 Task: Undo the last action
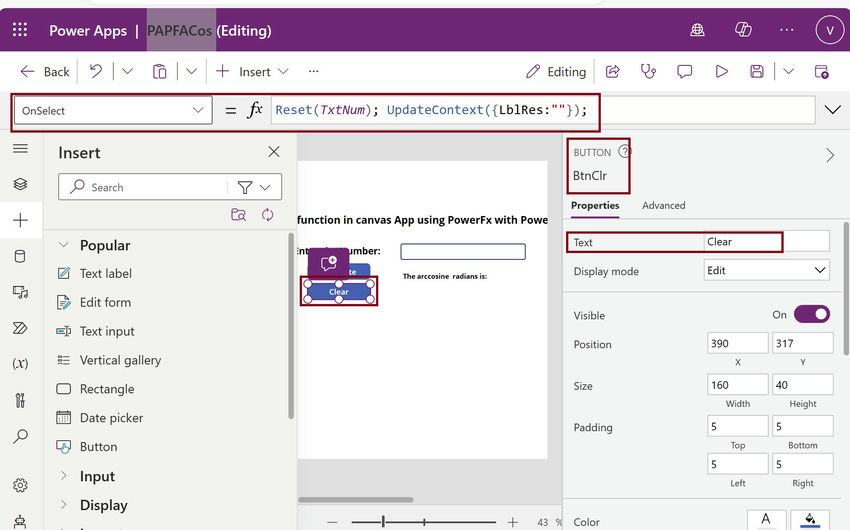click(x=96, y=71)
